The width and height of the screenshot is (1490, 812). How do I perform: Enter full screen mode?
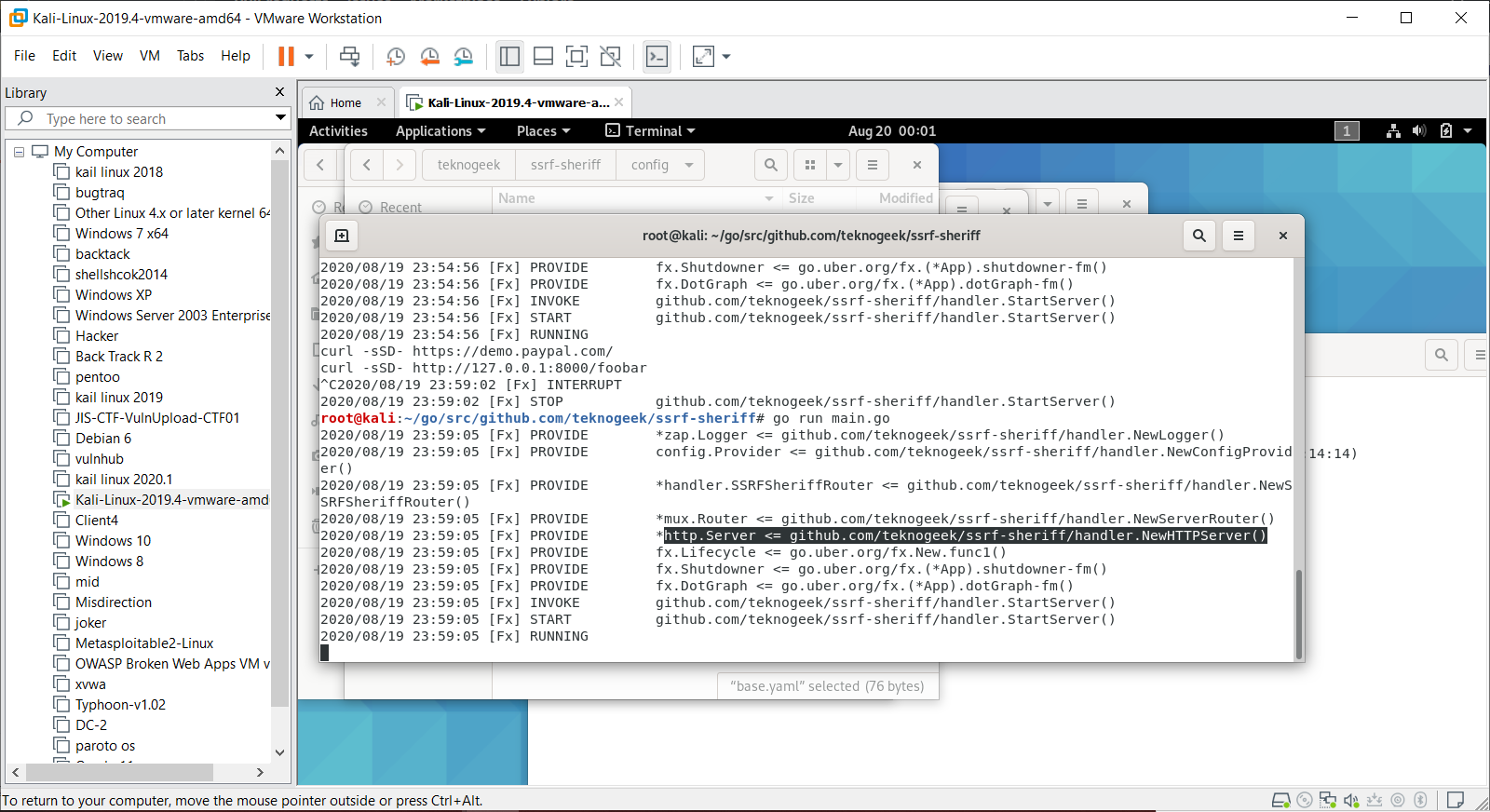point(576,57)
